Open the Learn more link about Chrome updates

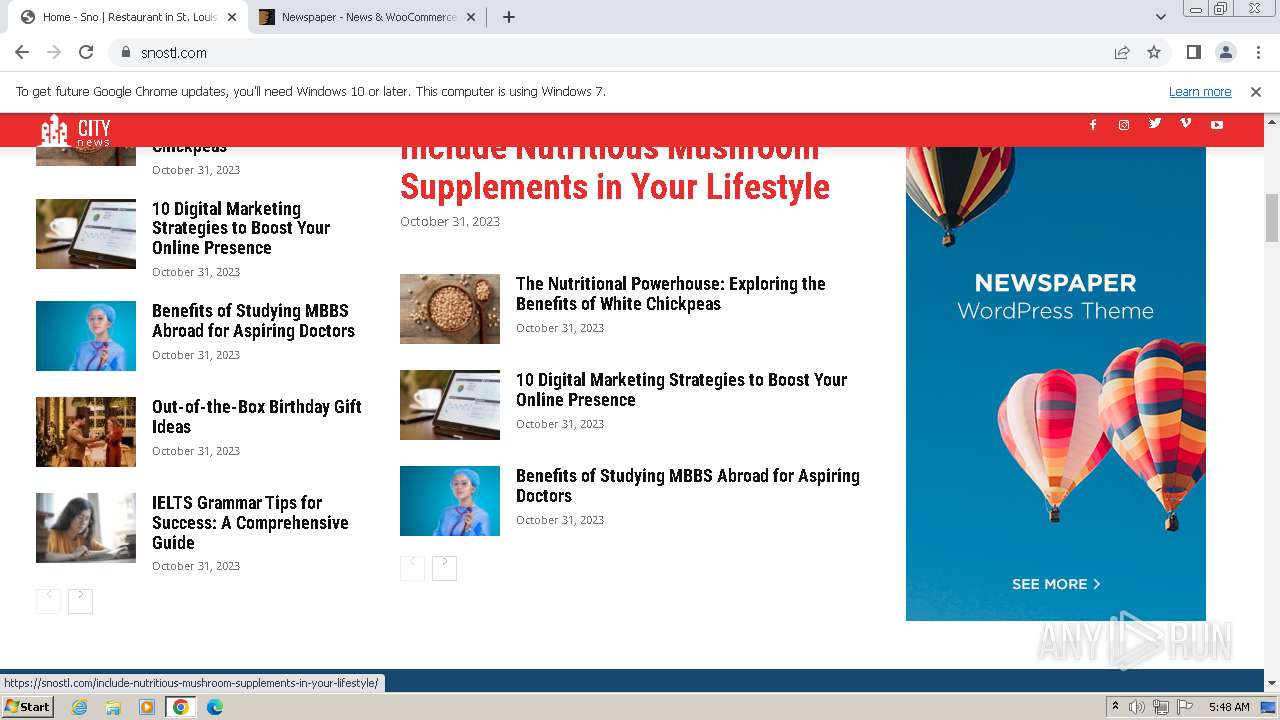pyautogui.click(x=1200, y=92)
